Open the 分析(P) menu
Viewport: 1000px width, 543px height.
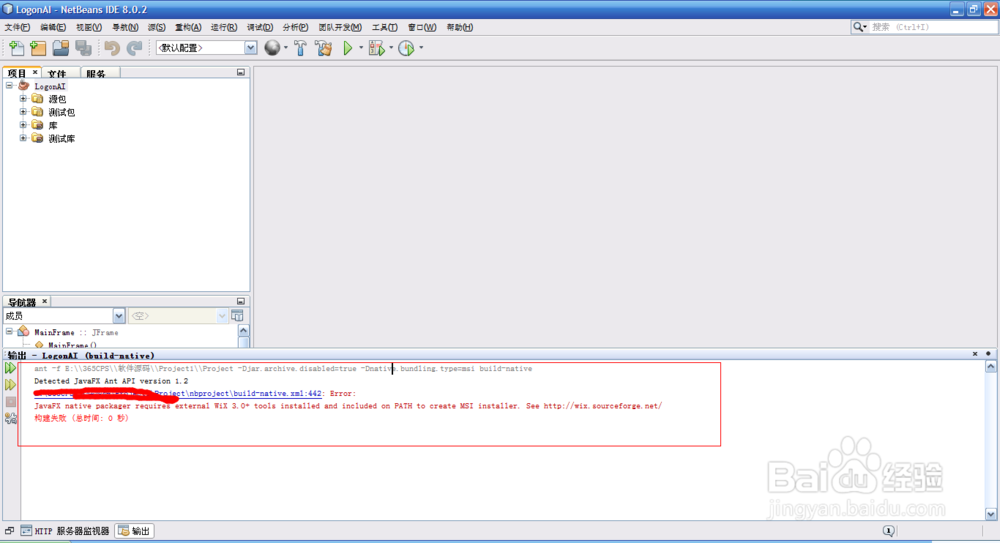[295, 27]
